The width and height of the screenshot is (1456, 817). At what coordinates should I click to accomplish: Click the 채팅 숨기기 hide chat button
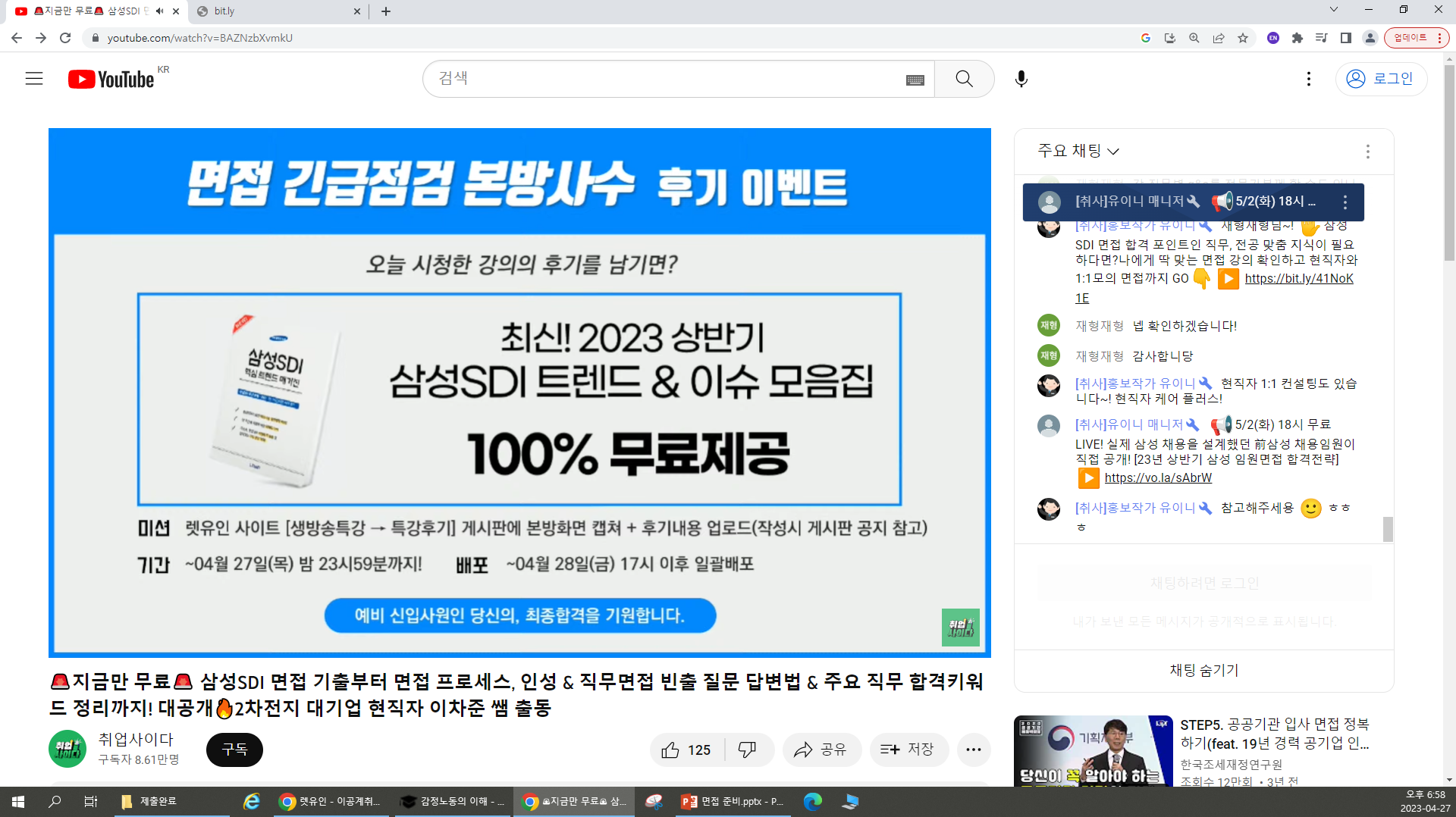click(1203, 670)
